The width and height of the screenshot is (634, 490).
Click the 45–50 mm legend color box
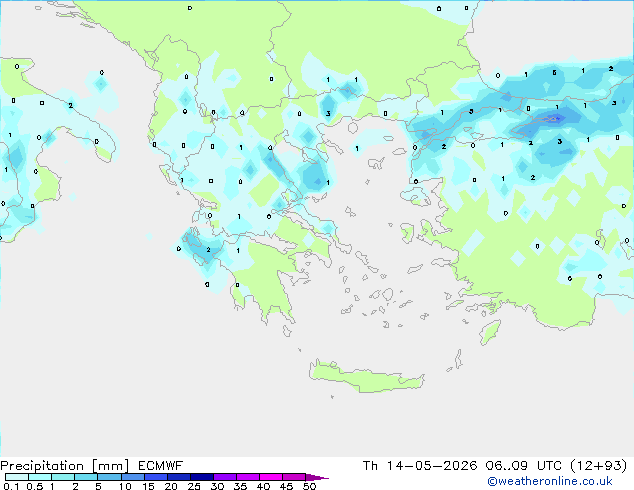pyautogui.click(x=294, y=477)
